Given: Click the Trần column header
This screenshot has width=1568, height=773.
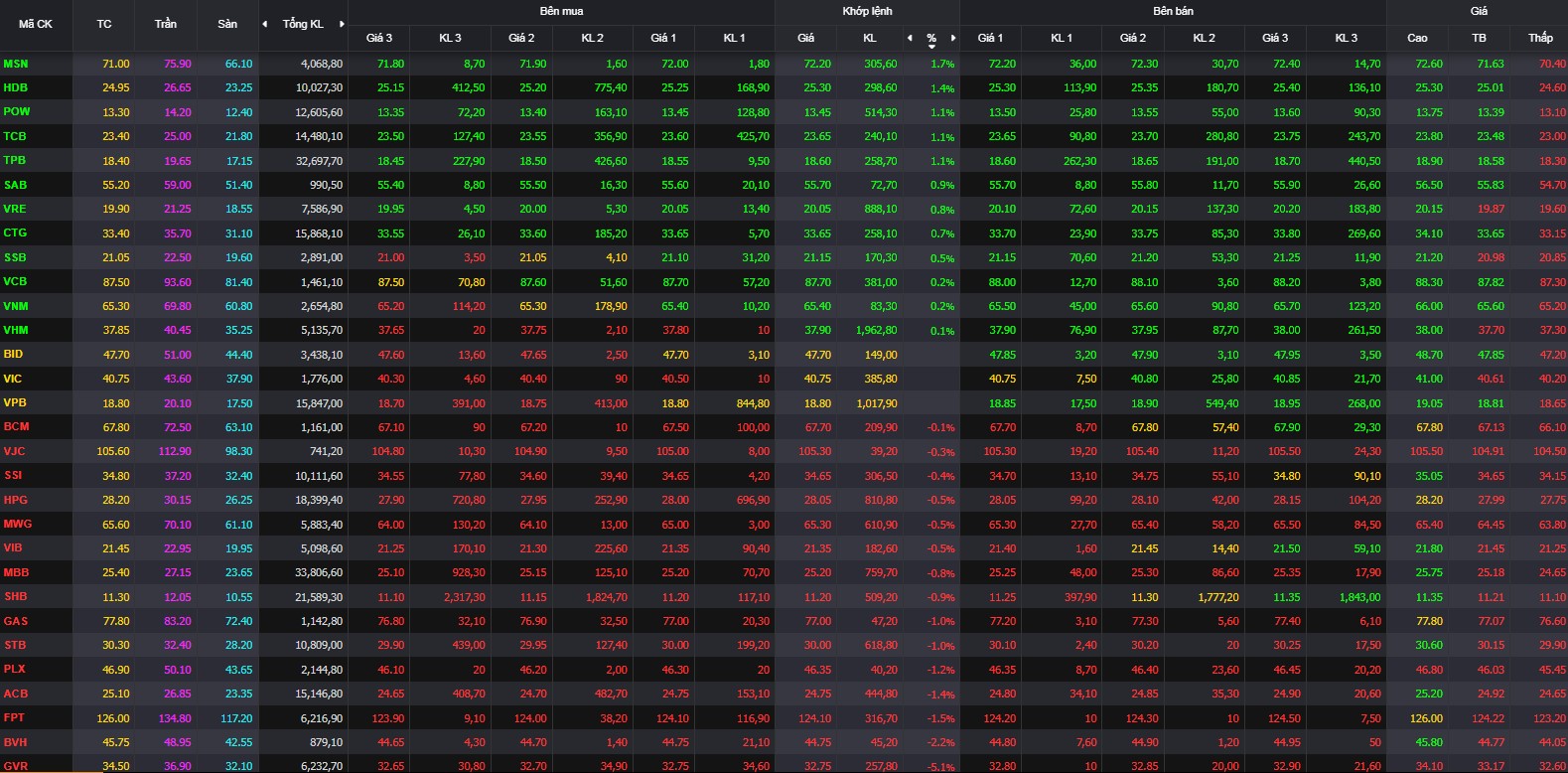Looking at the screenshot, I should 166,24.
